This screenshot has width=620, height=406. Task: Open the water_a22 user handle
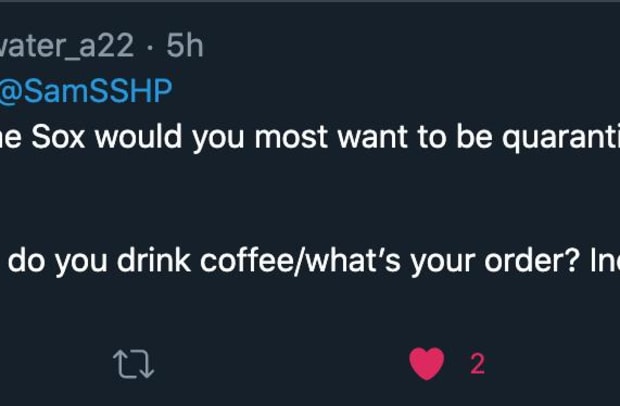[67, 45]
